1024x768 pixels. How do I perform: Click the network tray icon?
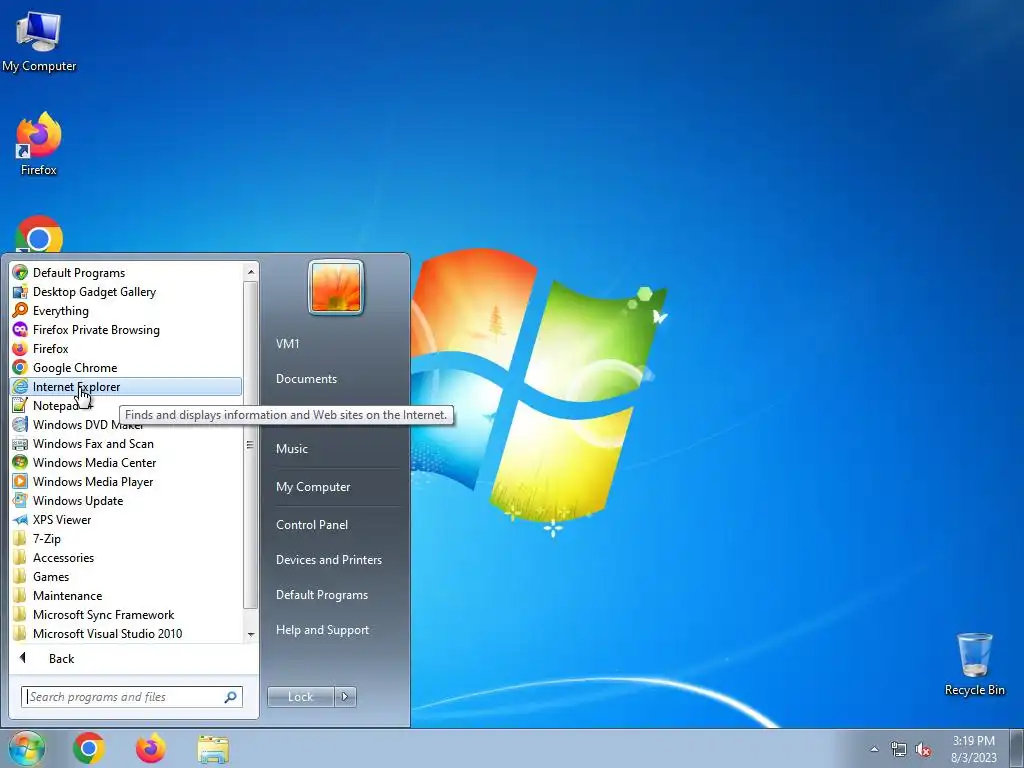click(899, 750)
